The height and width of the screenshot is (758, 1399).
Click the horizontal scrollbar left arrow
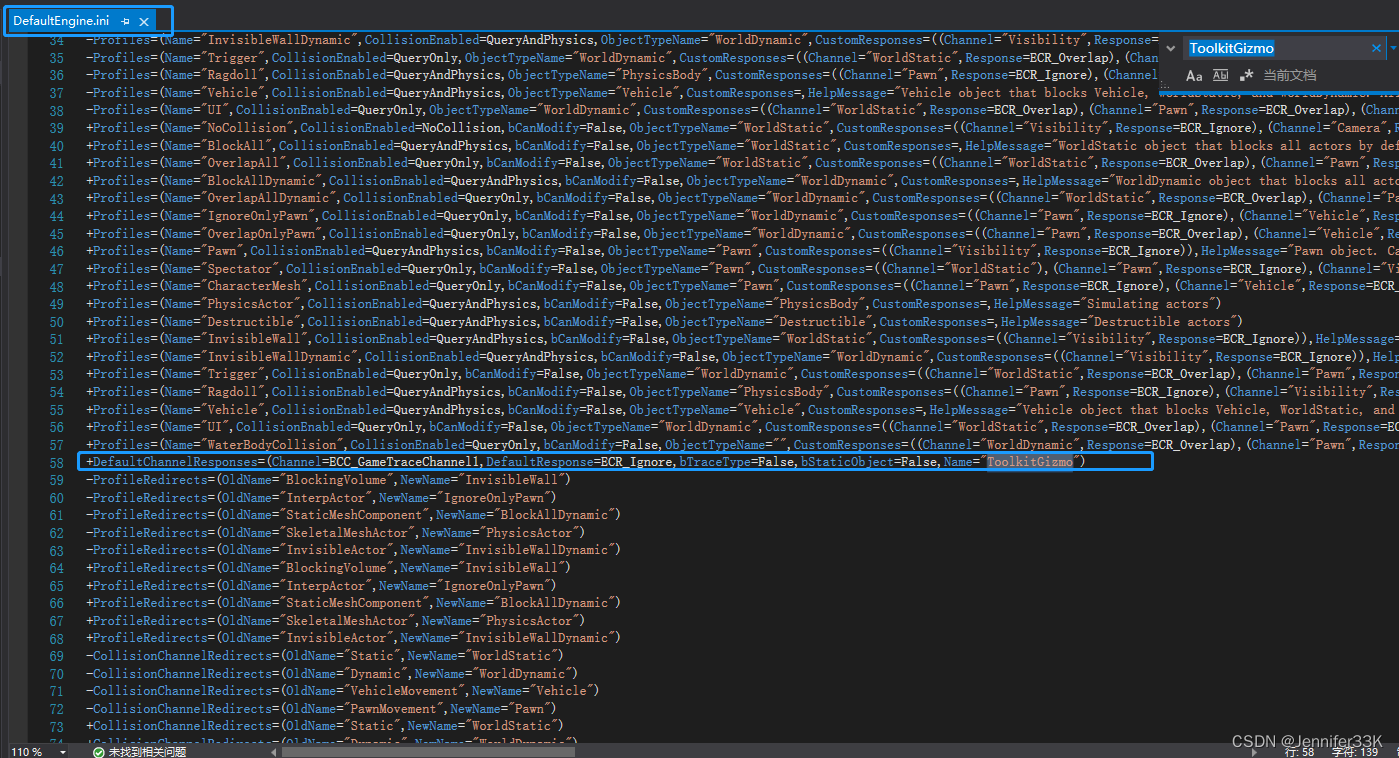click(x=275, y=751)
